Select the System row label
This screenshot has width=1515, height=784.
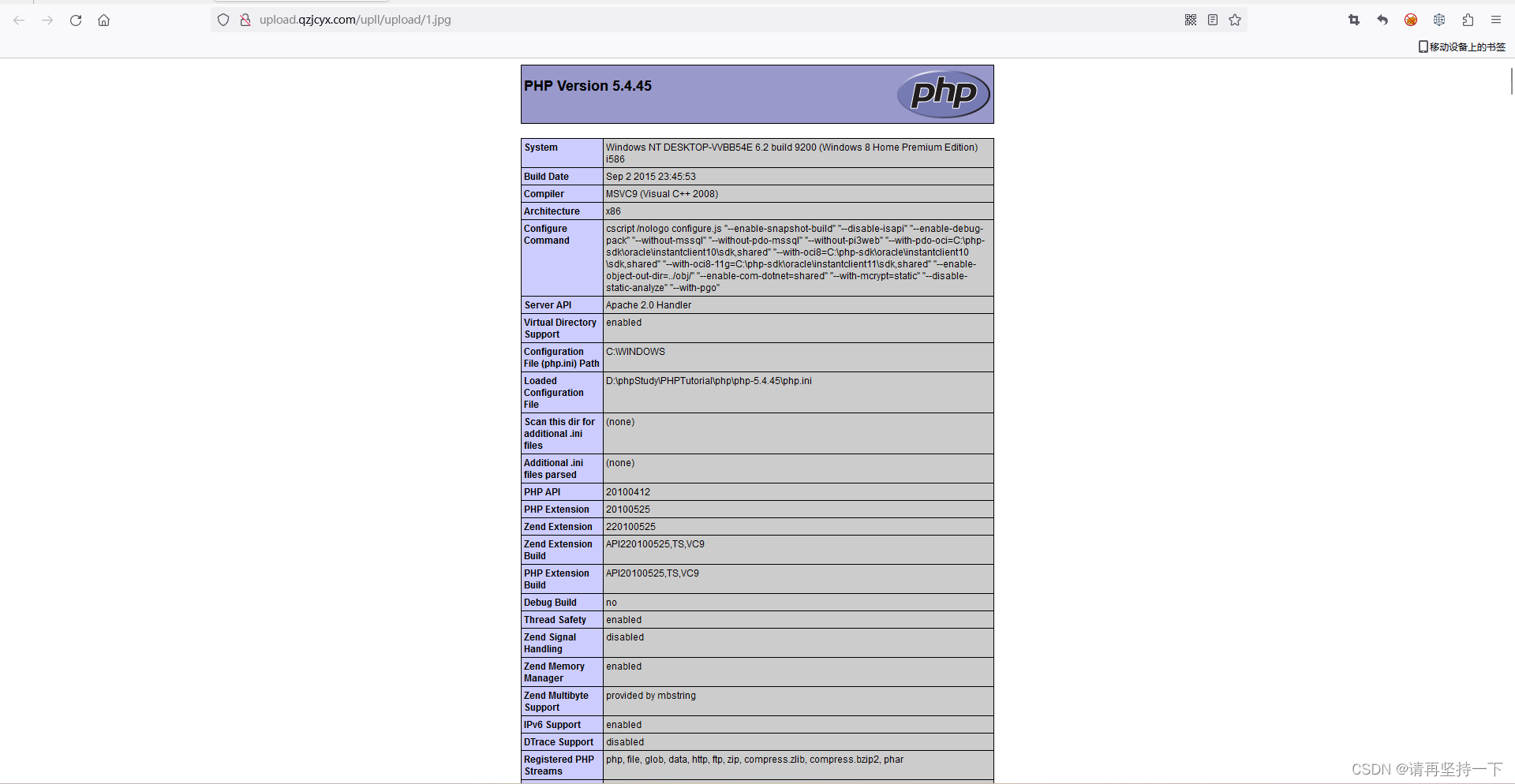(541, 147)
